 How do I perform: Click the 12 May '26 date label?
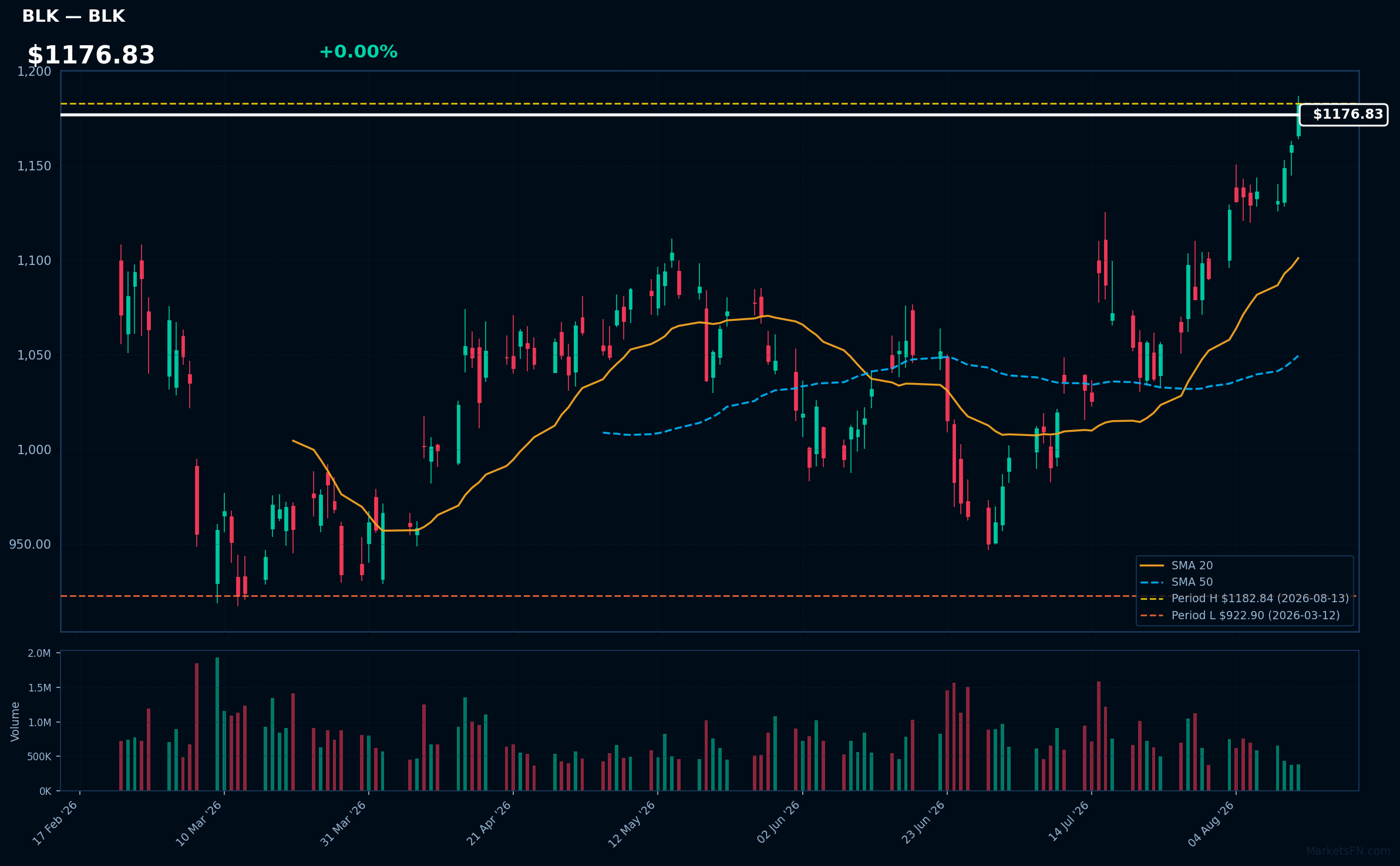(631, 823)
